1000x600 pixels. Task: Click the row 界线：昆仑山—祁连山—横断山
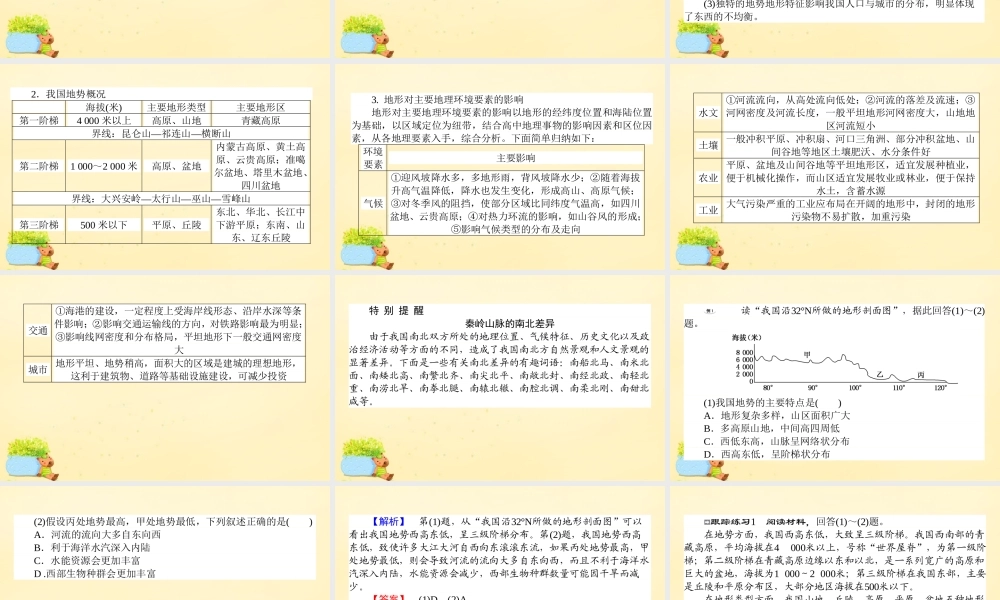click(x=161, y=133)
